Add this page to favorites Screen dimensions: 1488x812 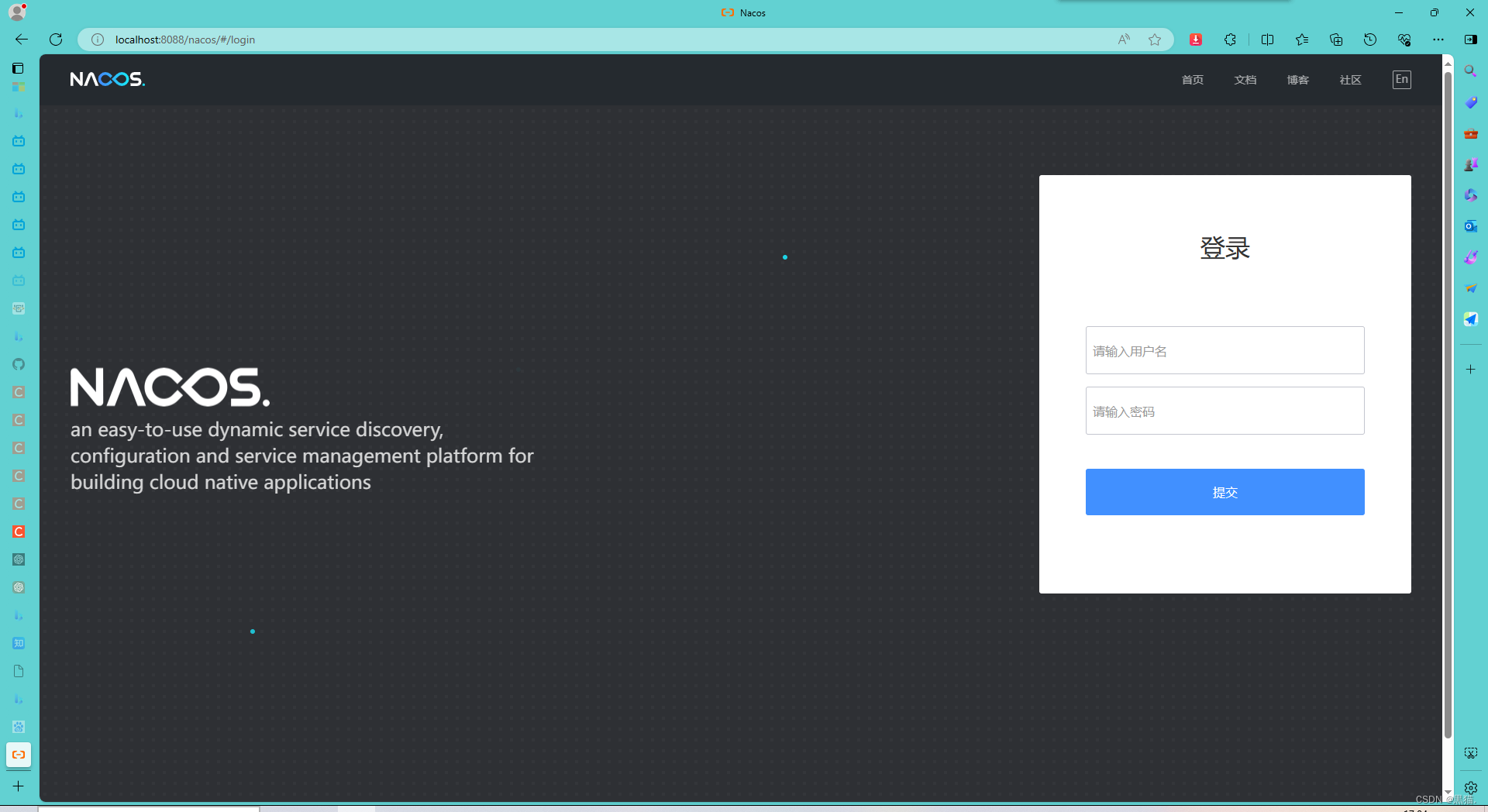point(1155,40)
